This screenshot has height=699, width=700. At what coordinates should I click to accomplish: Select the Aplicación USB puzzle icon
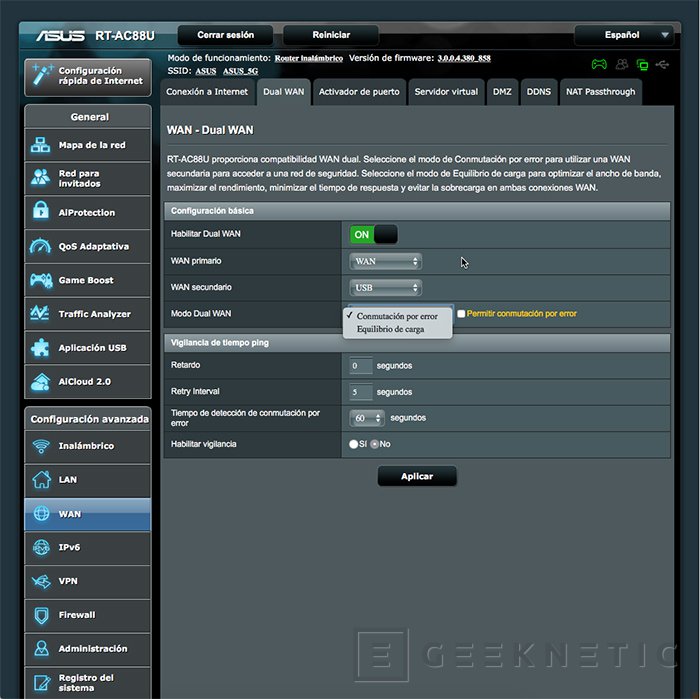tap(40, 347)
